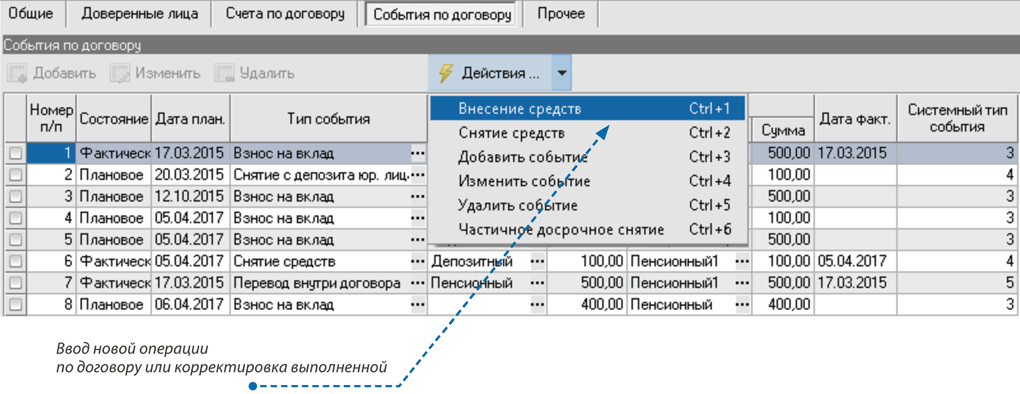
Task: Tick the checkbox for row 1
Action: (15, 154)
